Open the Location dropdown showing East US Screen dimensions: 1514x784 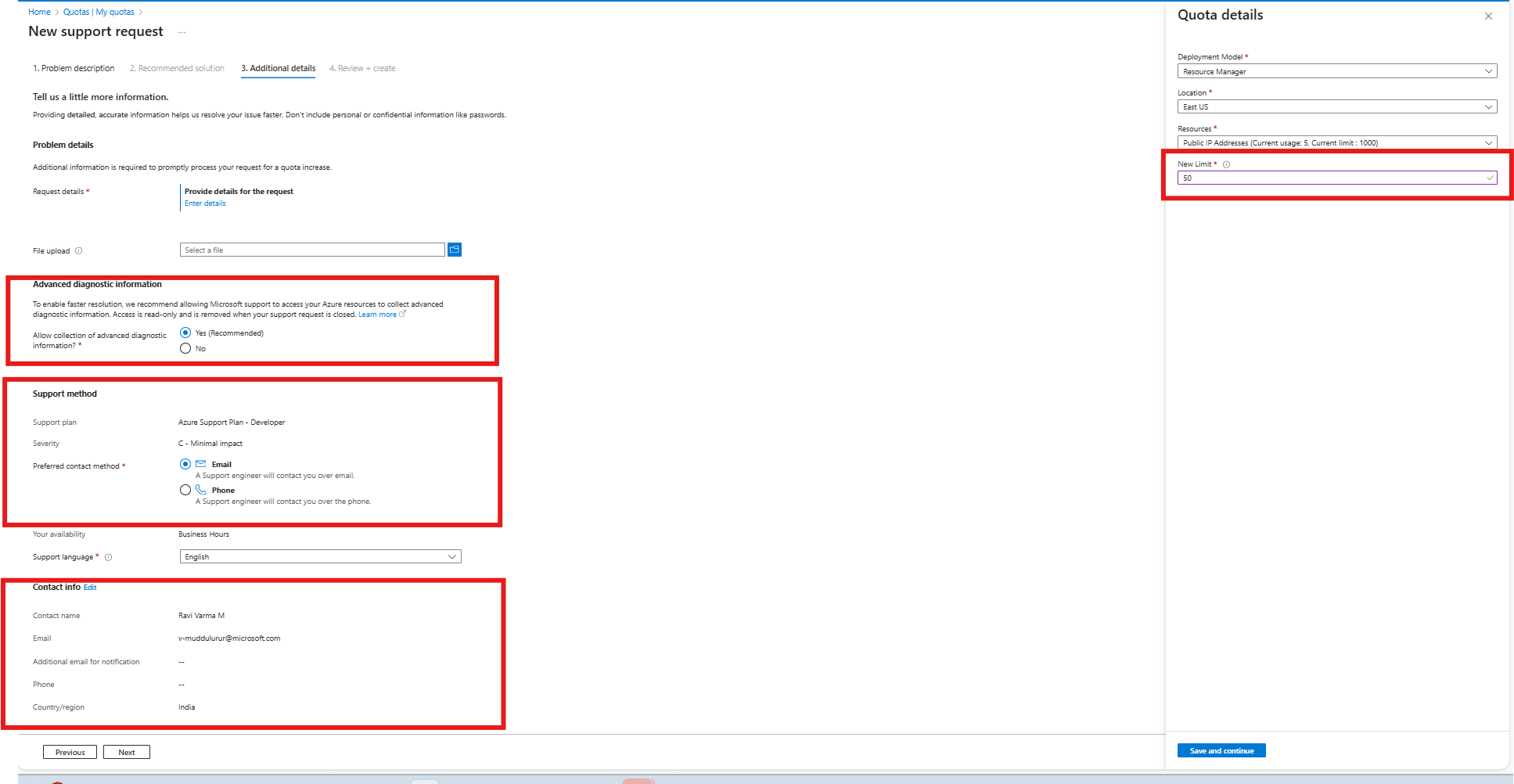tap(1337, 106)
